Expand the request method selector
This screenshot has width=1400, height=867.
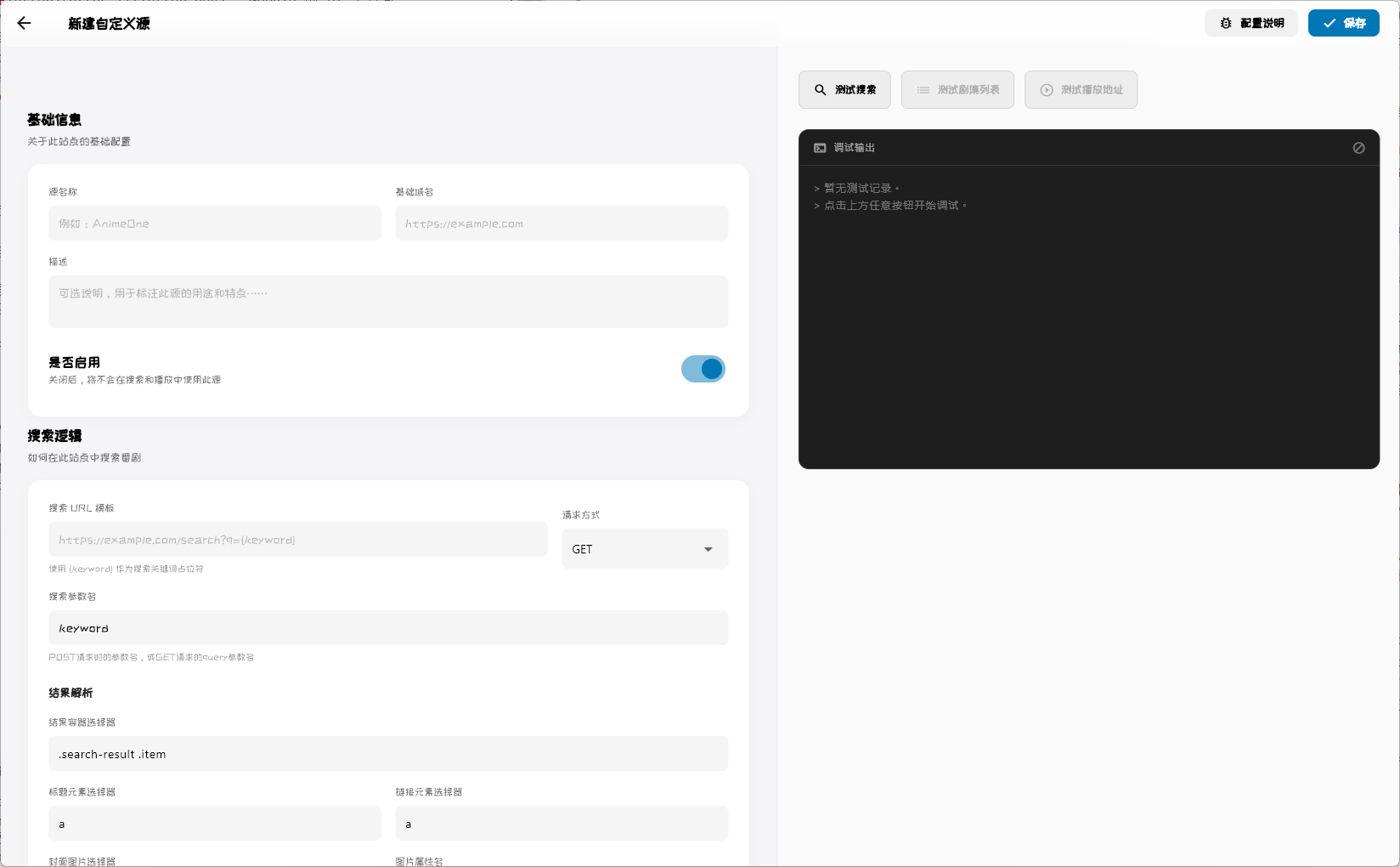coord(645,548)
